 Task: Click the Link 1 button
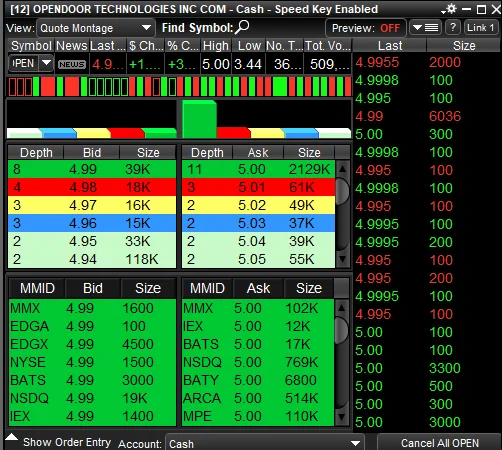[x=480, y=28]
